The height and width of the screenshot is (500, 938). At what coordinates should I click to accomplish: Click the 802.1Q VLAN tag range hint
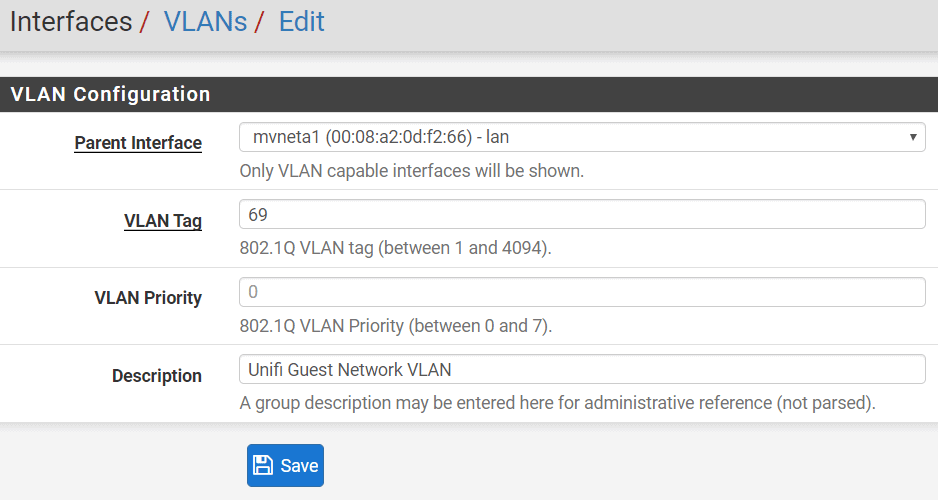395,248
